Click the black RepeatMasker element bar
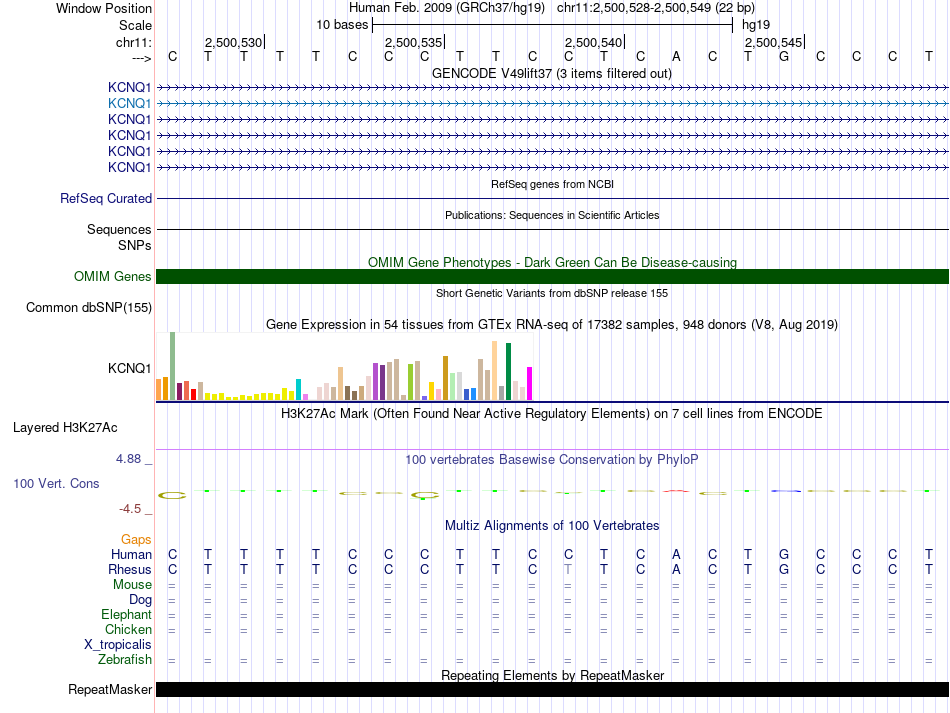Screen dimensions: 950x713 click(x=552, y=690)
